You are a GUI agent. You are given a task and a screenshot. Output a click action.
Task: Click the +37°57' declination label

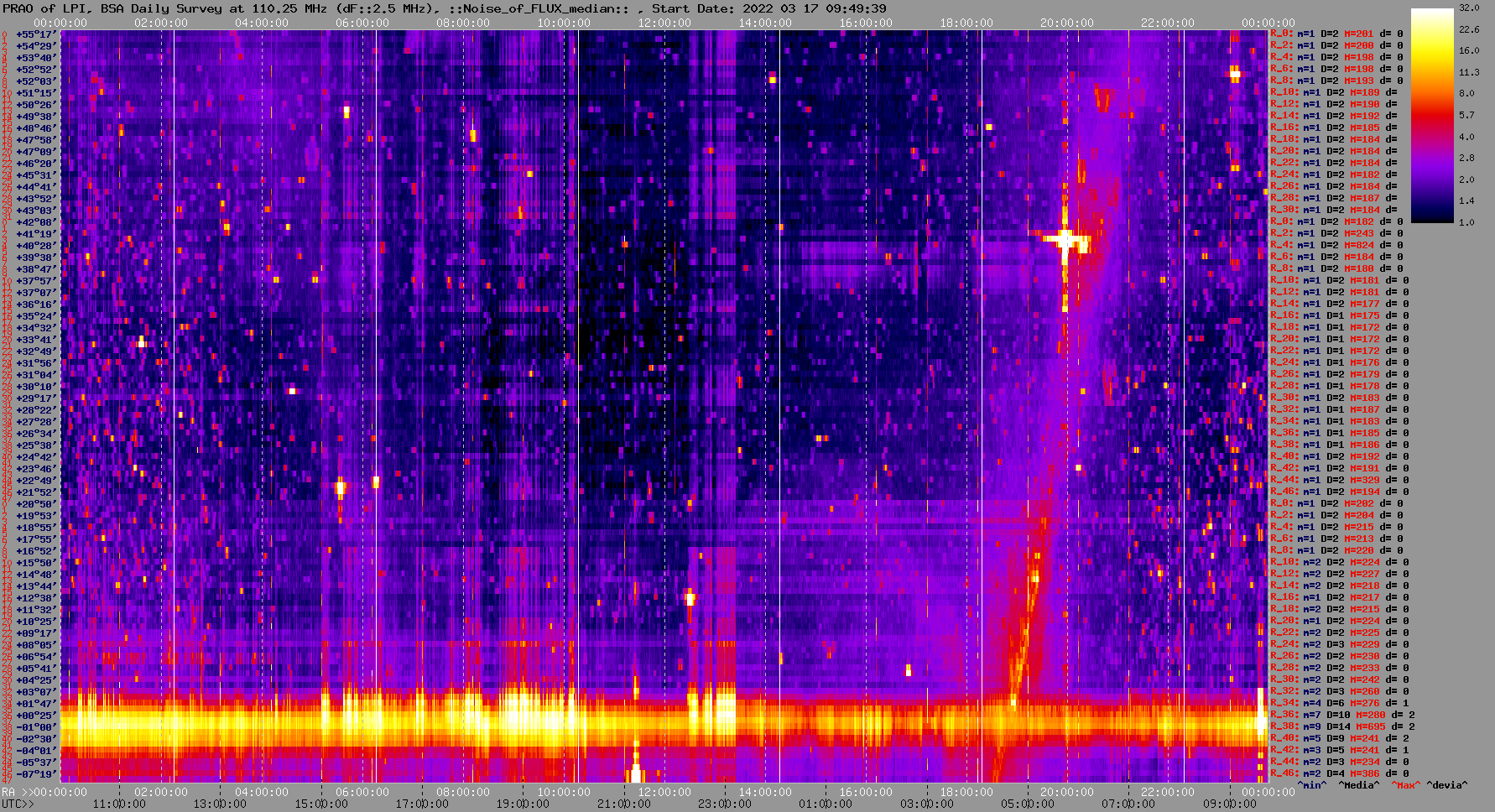tap(35, 280)
